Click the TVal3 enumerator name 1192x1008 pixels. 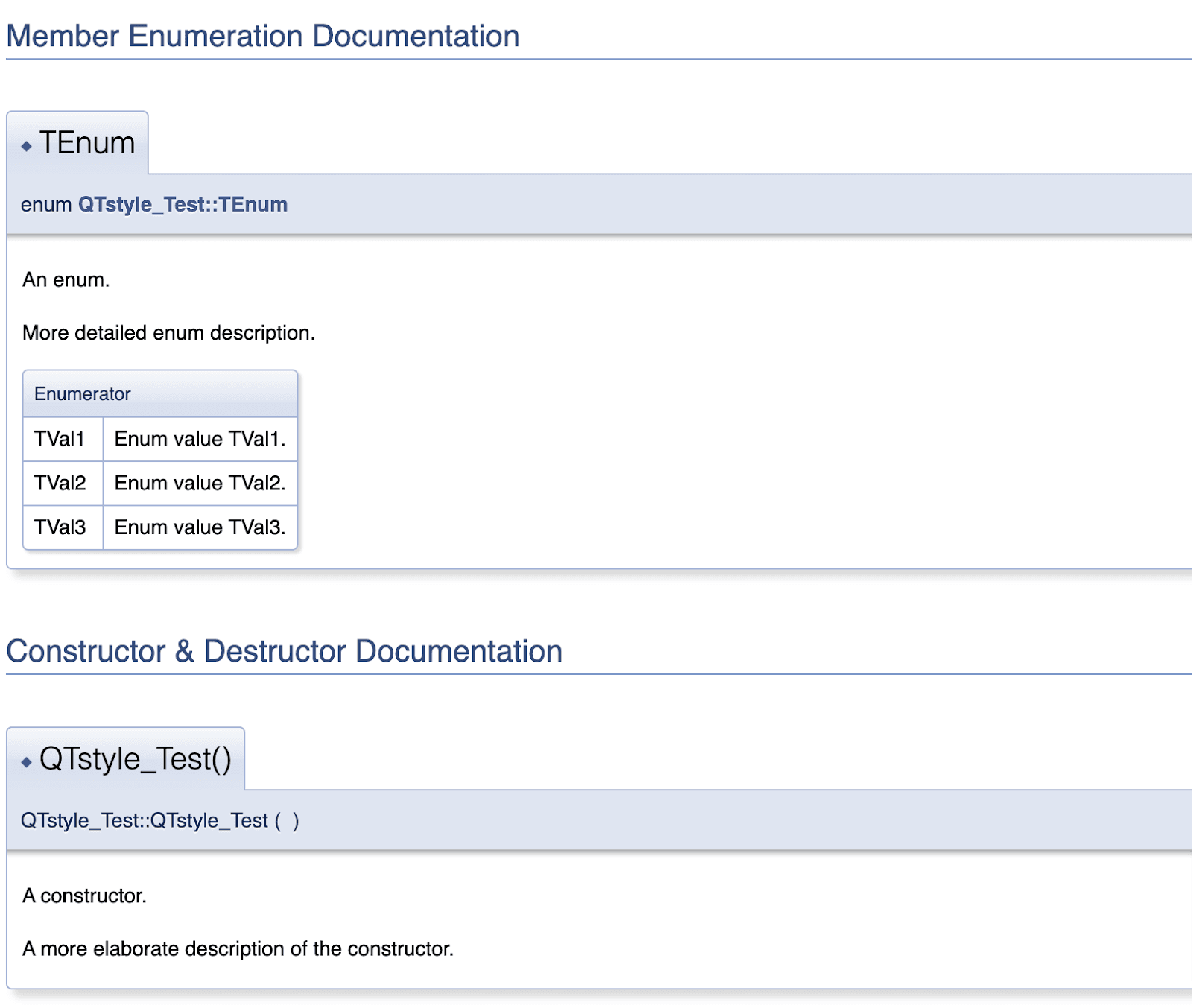(x=60, y=527)
